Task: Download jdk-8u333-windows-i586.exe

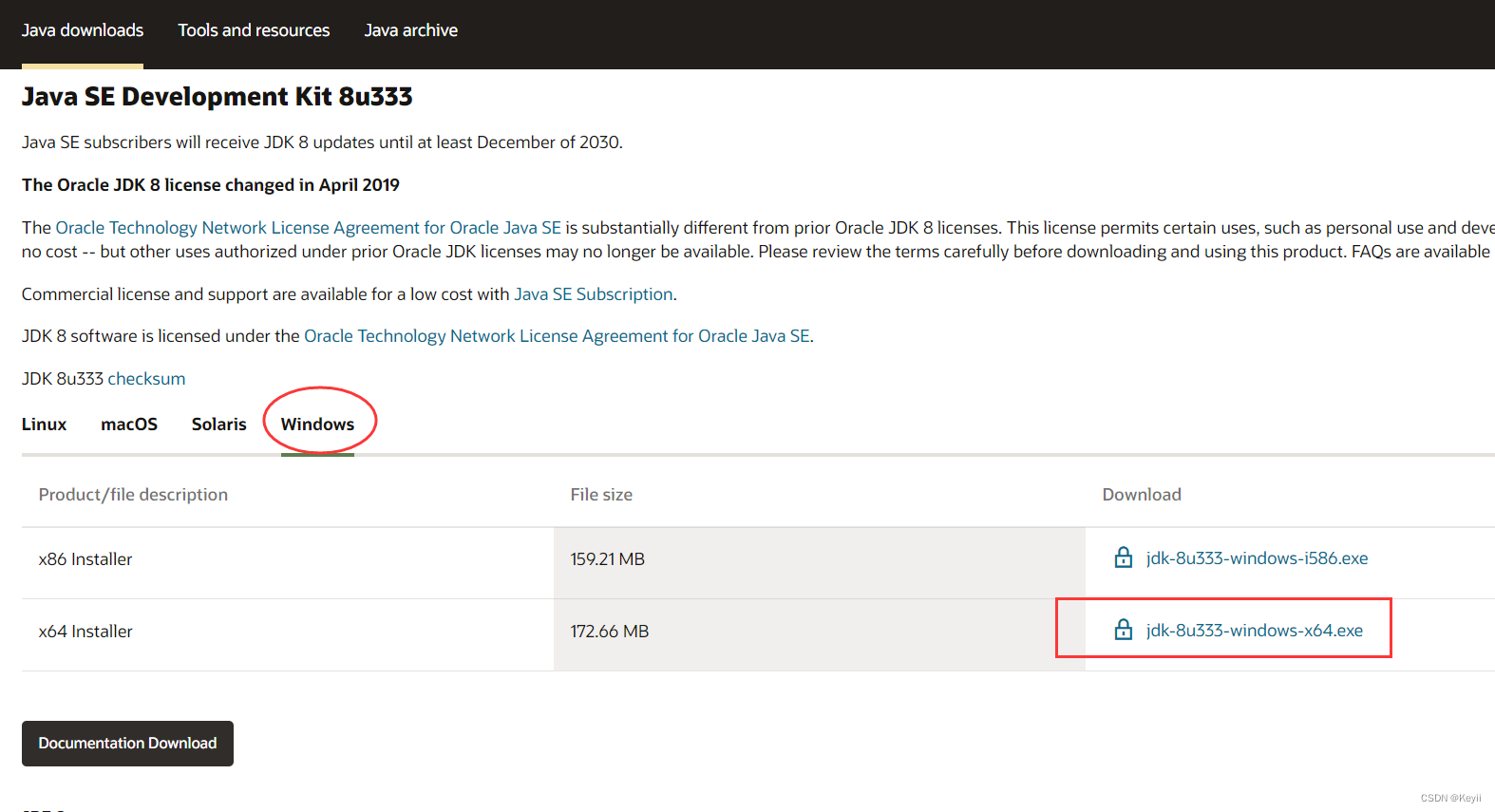Action: 1257,558
